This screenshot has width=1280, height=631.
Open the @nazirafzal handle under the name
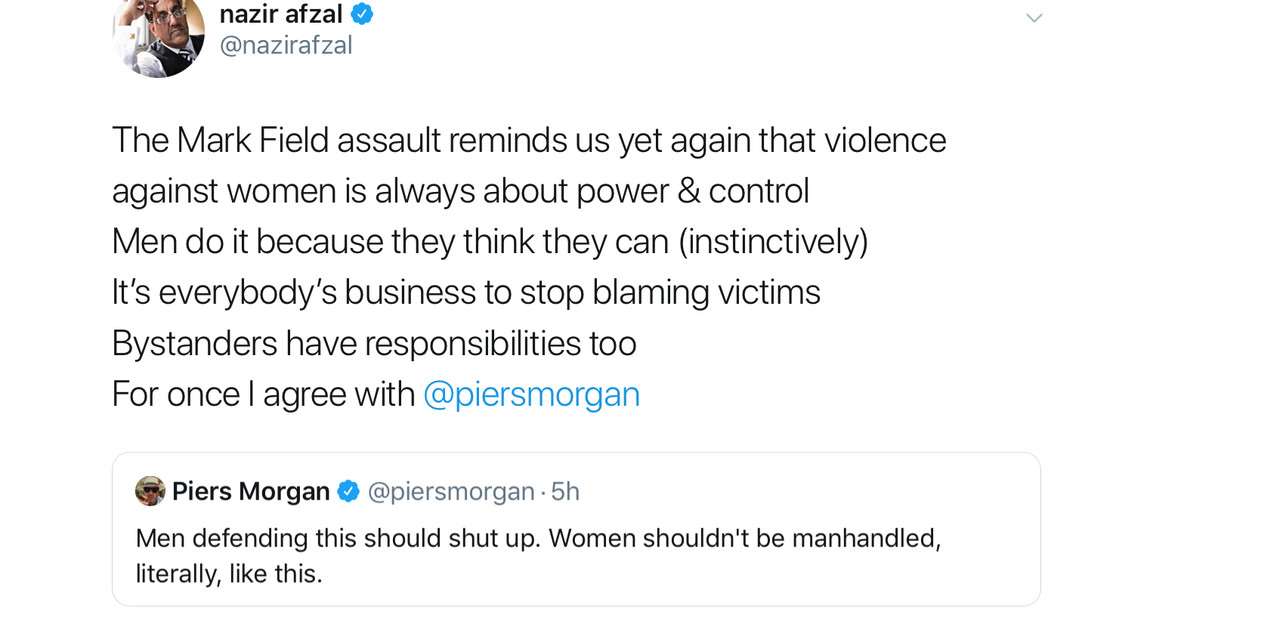pos(286,45)
